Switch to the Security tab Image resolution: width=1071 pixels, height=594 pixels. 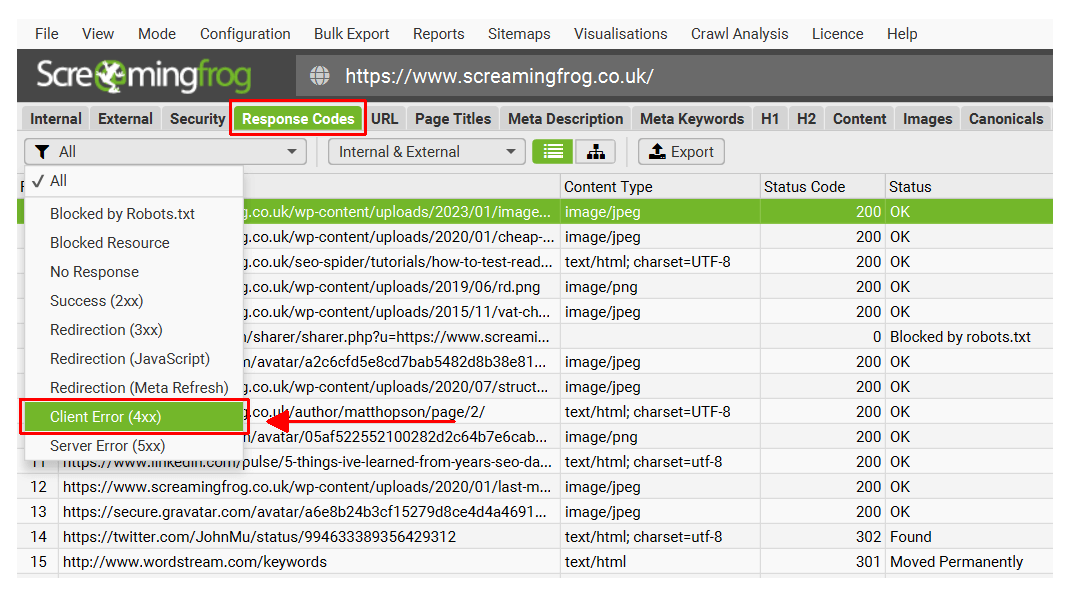(x=197, y=119)
